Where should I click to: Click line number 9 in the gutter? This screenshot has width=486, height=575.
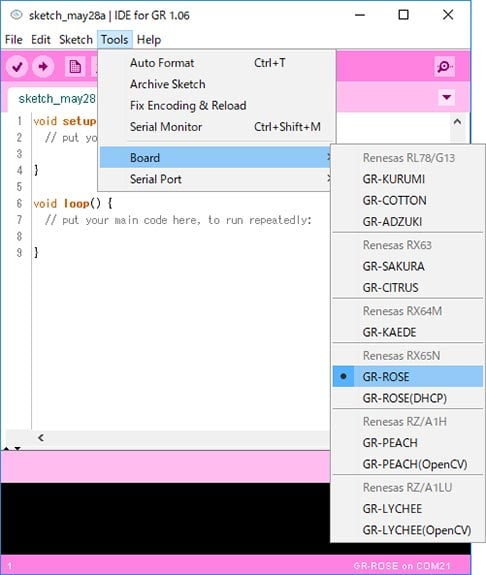click(x=19, y=252)
